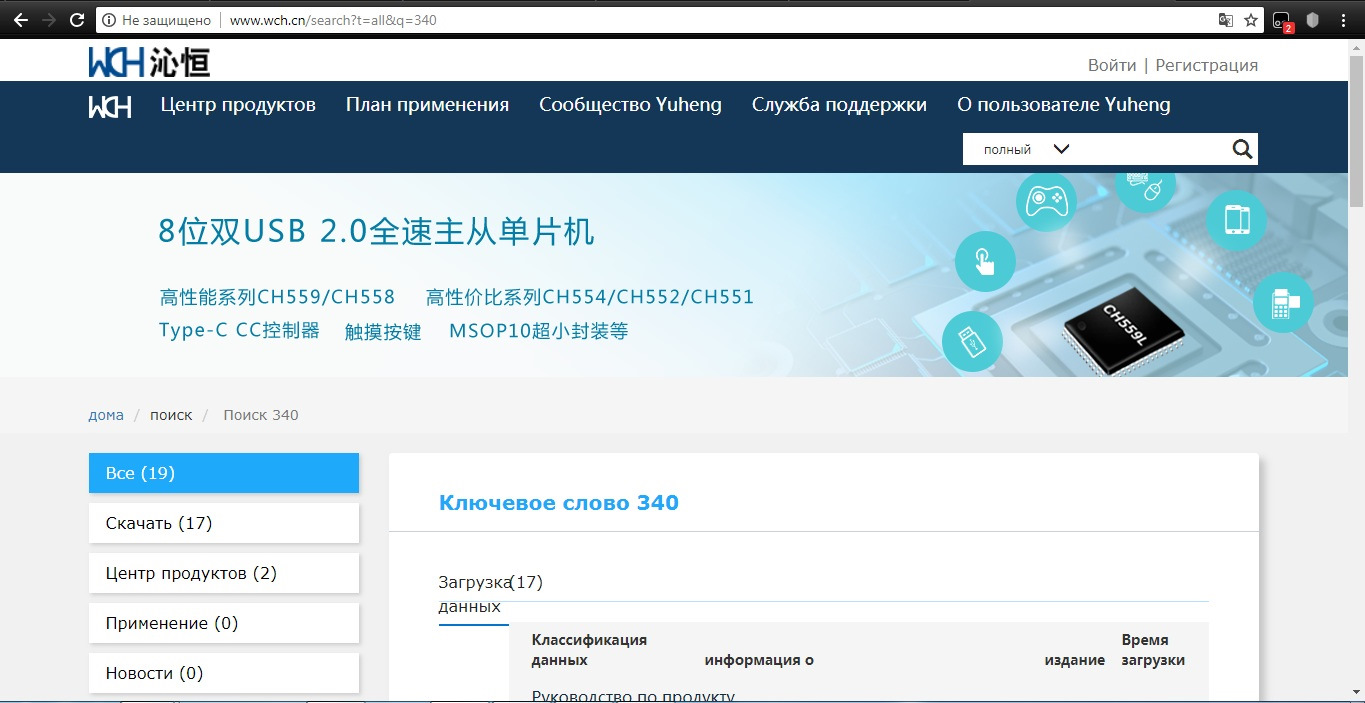
Task: Open the "План применения" menu item
Action: [427, 104]
